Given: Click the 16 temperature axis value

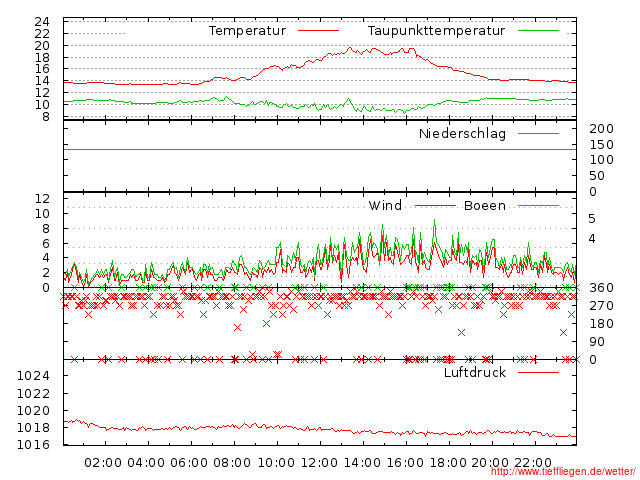Looking at the screenshot, I should [42, 69].
